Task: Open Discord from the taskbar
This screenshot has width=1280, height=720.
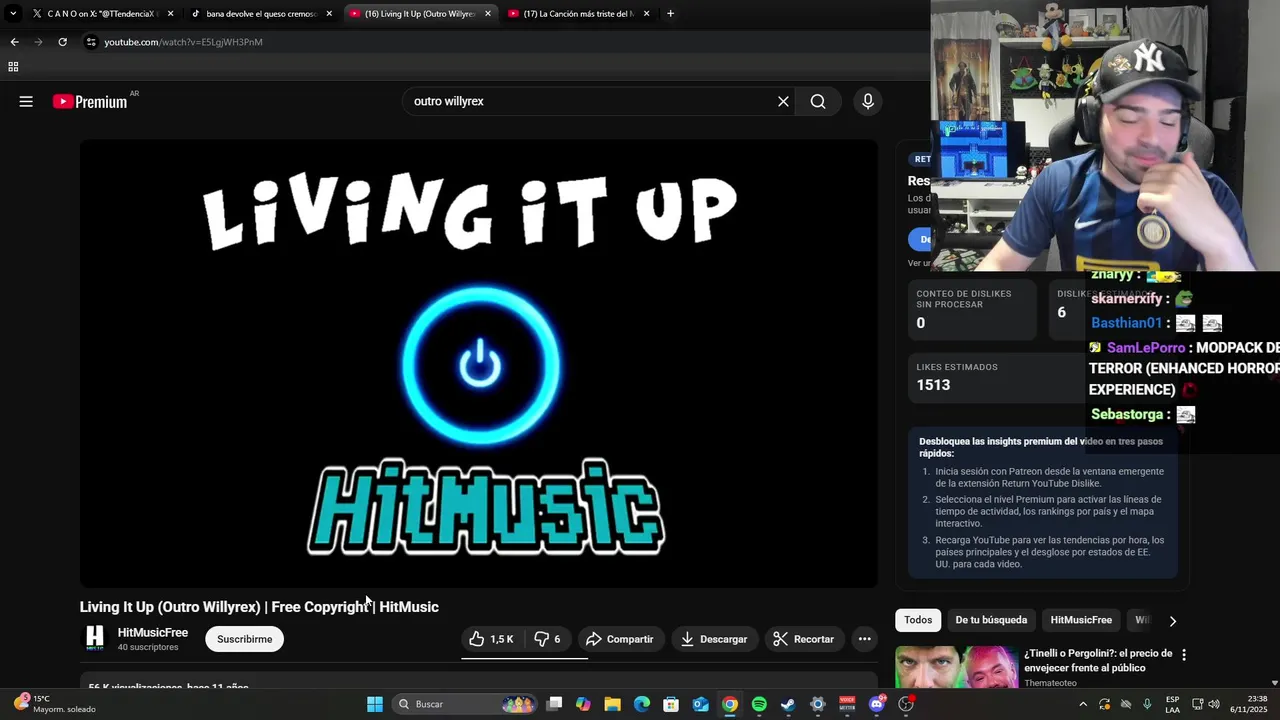Action: click(877, 704)
